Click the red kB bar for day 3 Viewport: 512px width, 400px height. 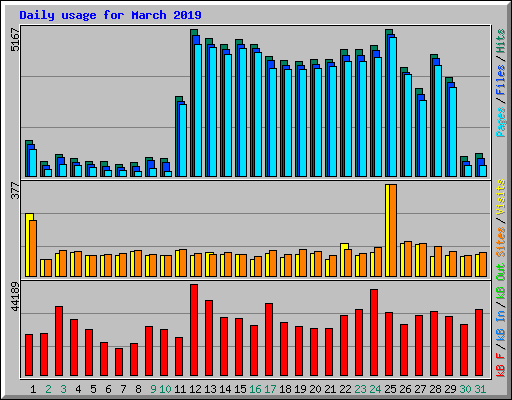[59, 341]
